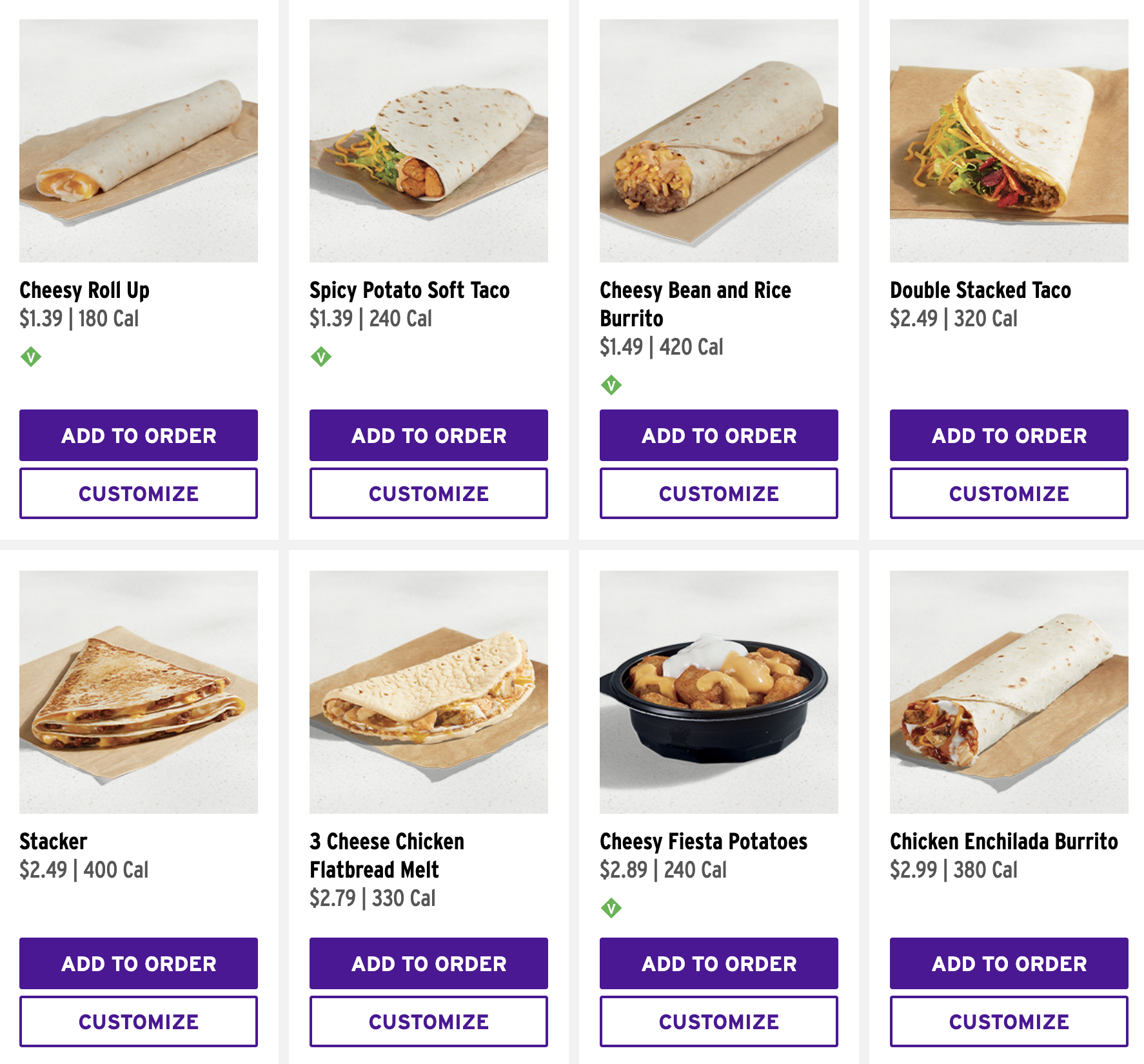This screenshot has height=1064, width=1144.
Task: Add the Double Stacked Taco to order
Action: [1008, 435]
